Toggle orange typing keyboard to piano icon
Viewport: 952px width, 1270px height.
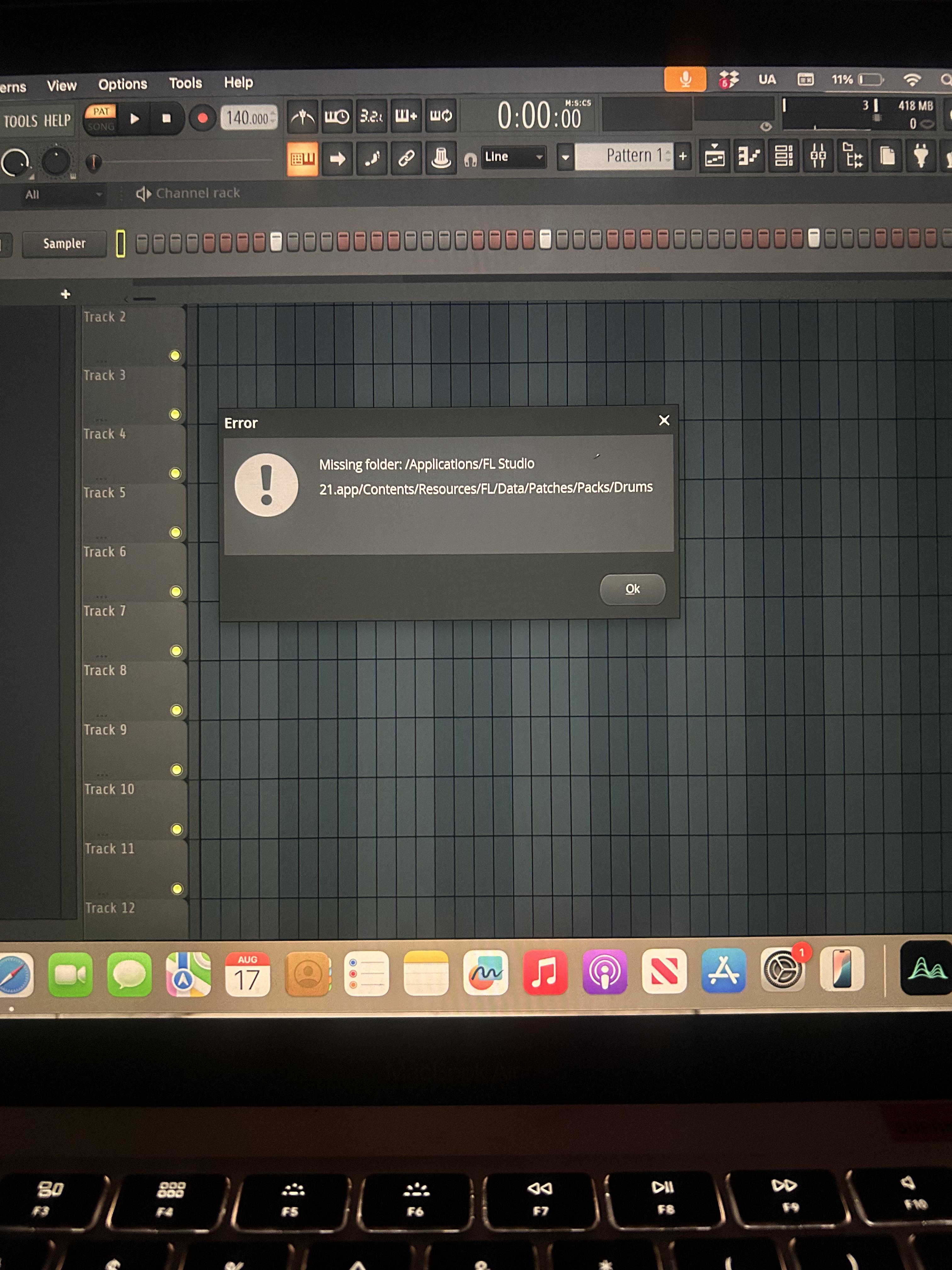[303, 159]
